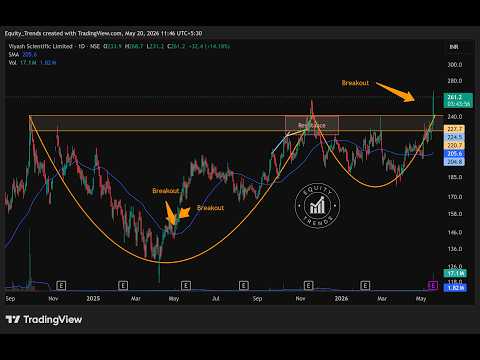This screenshot has height=360, width=480.
Task: Click the 136.0 price axis label
Action: tap(455, 249)
